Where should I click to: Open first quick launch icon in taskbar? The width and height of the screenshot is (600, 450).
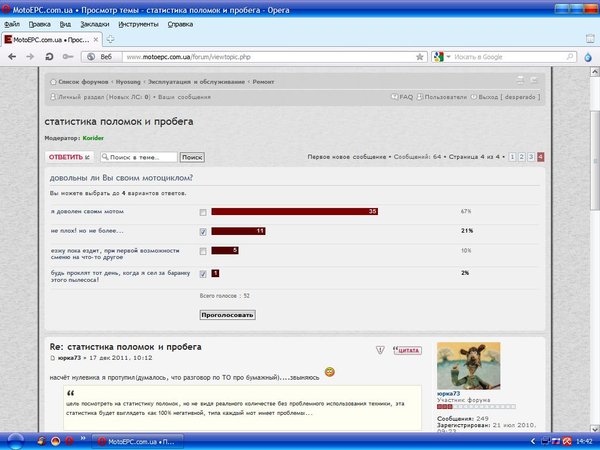(41, 441)
